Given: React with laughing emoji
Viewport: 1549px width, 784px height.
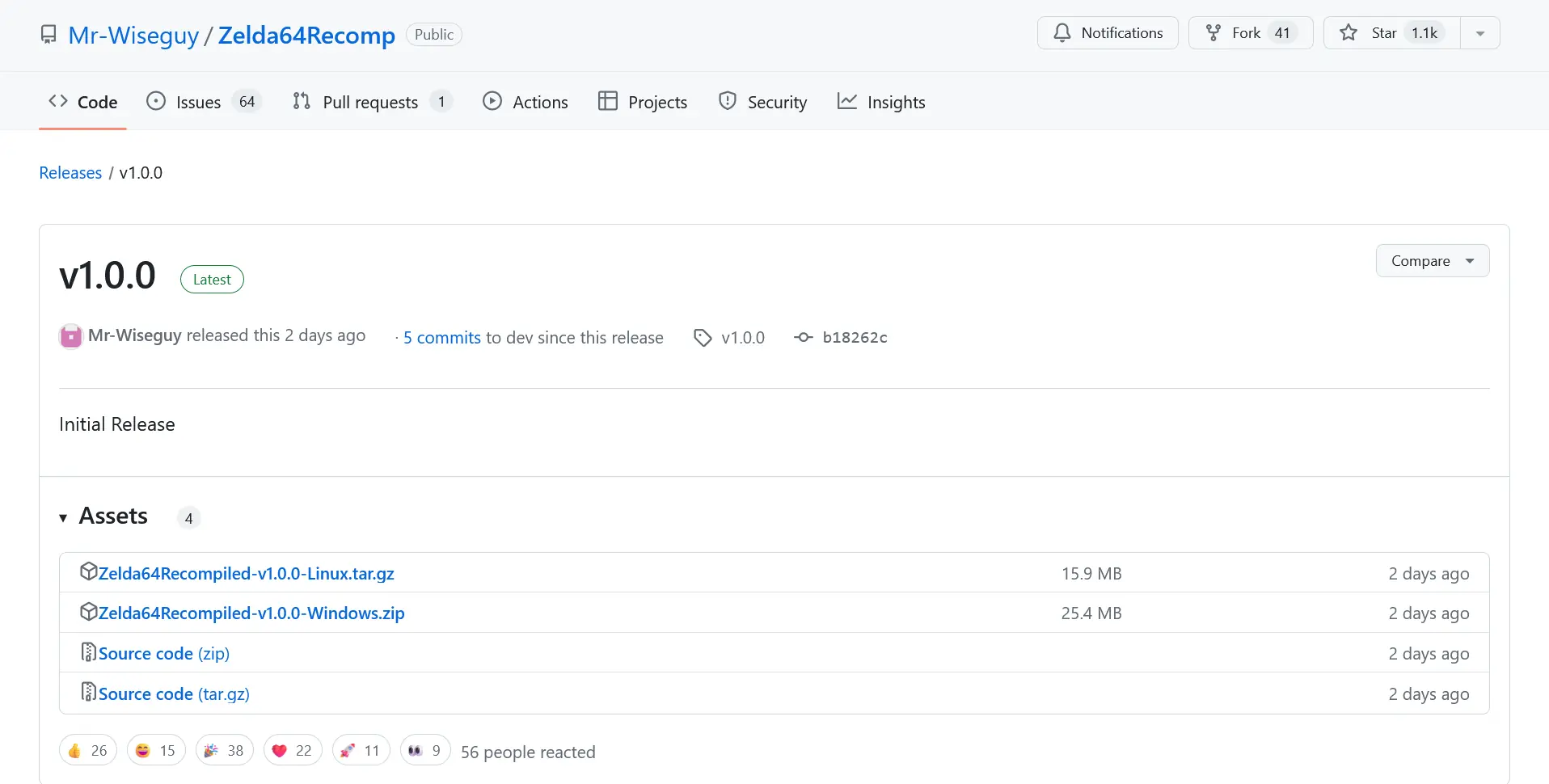Looking at the screenshot, I should (x=156, y=751).
